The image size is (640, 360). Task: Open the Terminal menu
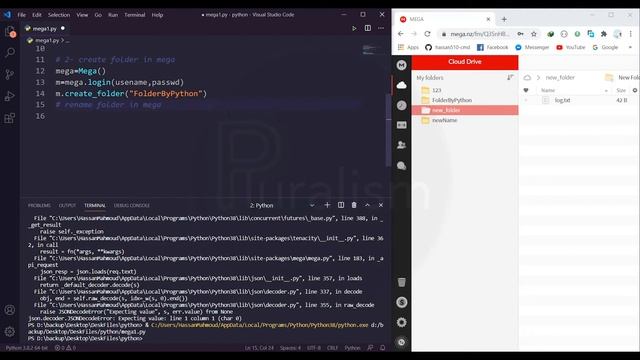pos(135,15)
